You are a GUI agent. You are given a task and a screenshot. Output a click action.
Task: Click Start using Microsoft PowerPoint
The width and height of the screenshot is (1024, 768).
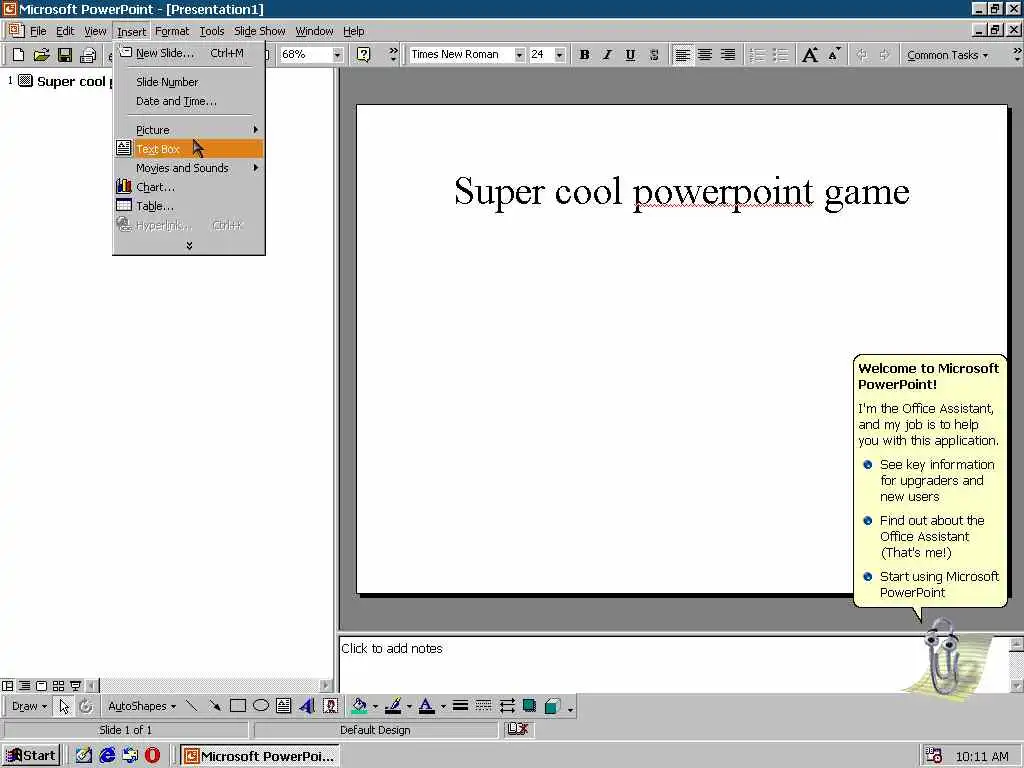pyautogui.click(x=938, y=584)
